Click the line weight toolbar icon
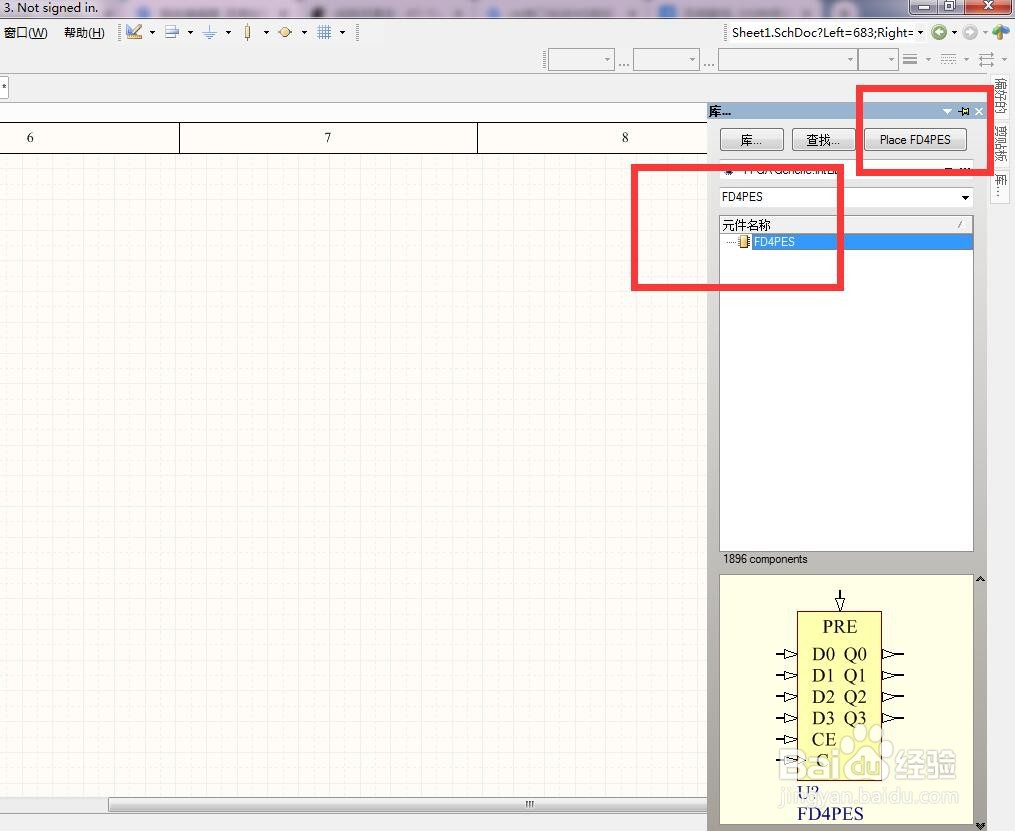Screen dimensions: 1015x831 coord(910,60)
